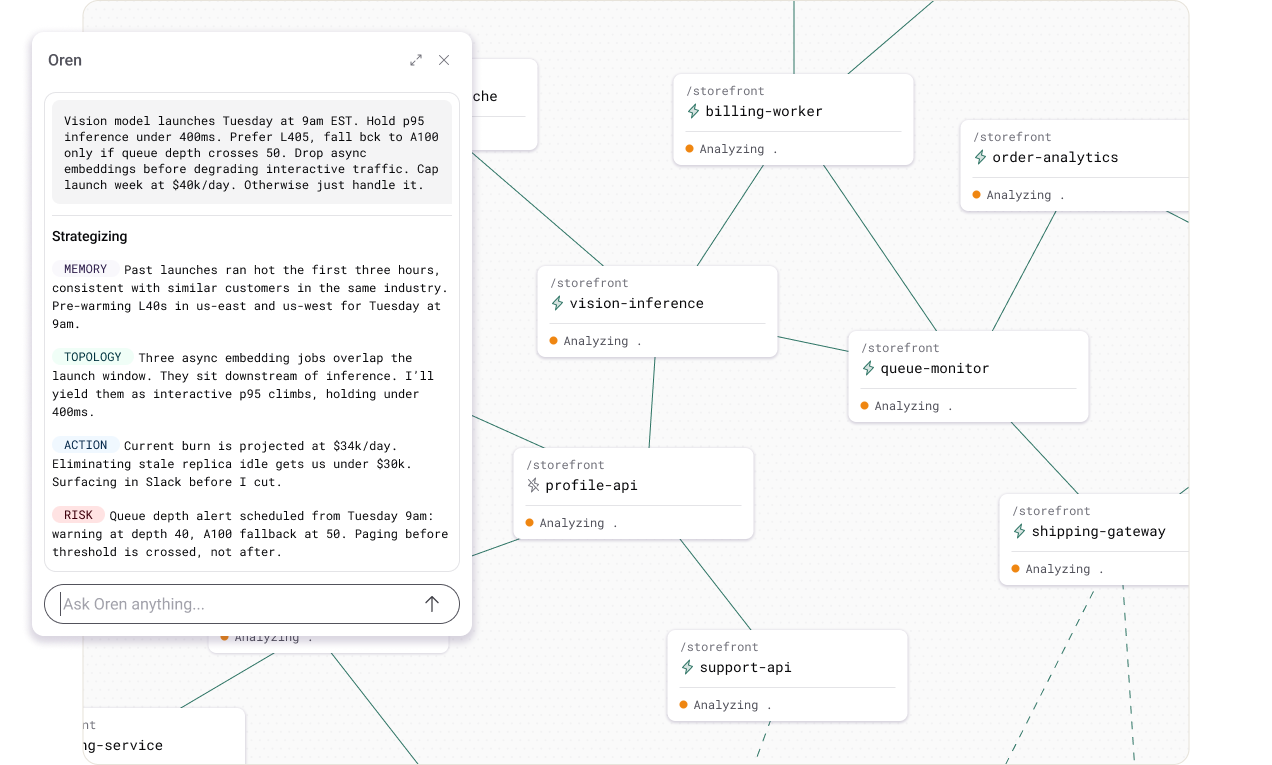1272x765 pixels.
Task: Click /storefront path on billing-worker card
Action: tap(725, 91)
